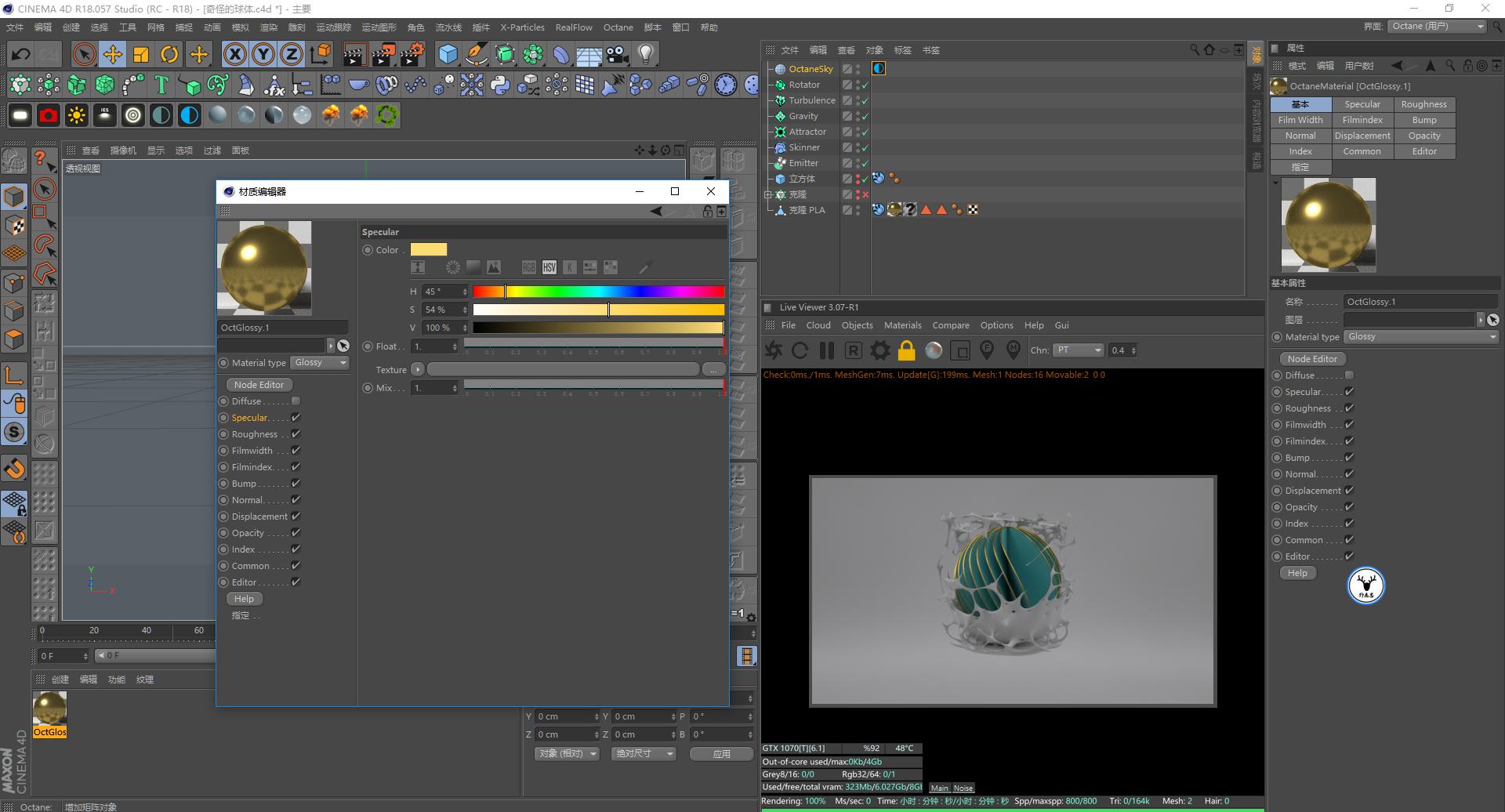Viewport: 1505px width, 812px height.
Task: Open the Octane Live Viewer settings gear
Action: (879, 350)
